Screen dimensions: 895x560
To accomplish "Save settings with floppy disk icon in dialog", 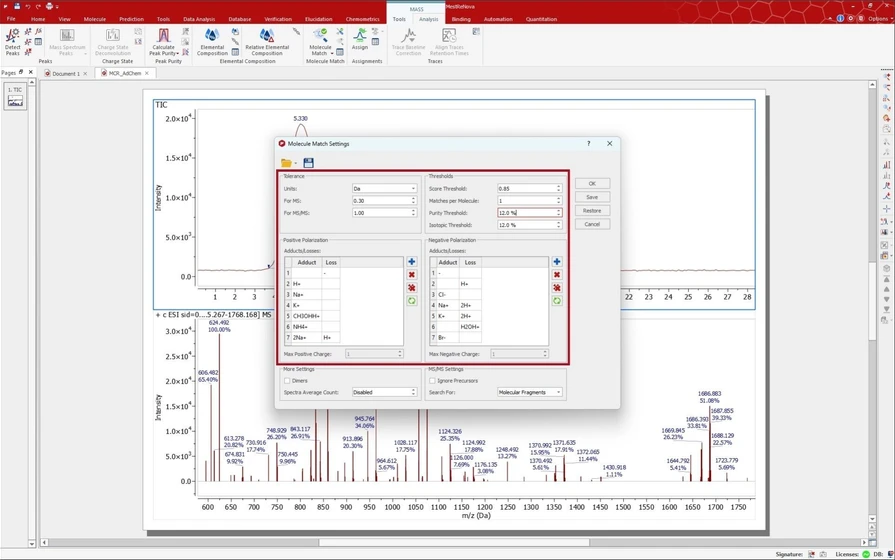I will pyautogui.click(x=308, y=163).
